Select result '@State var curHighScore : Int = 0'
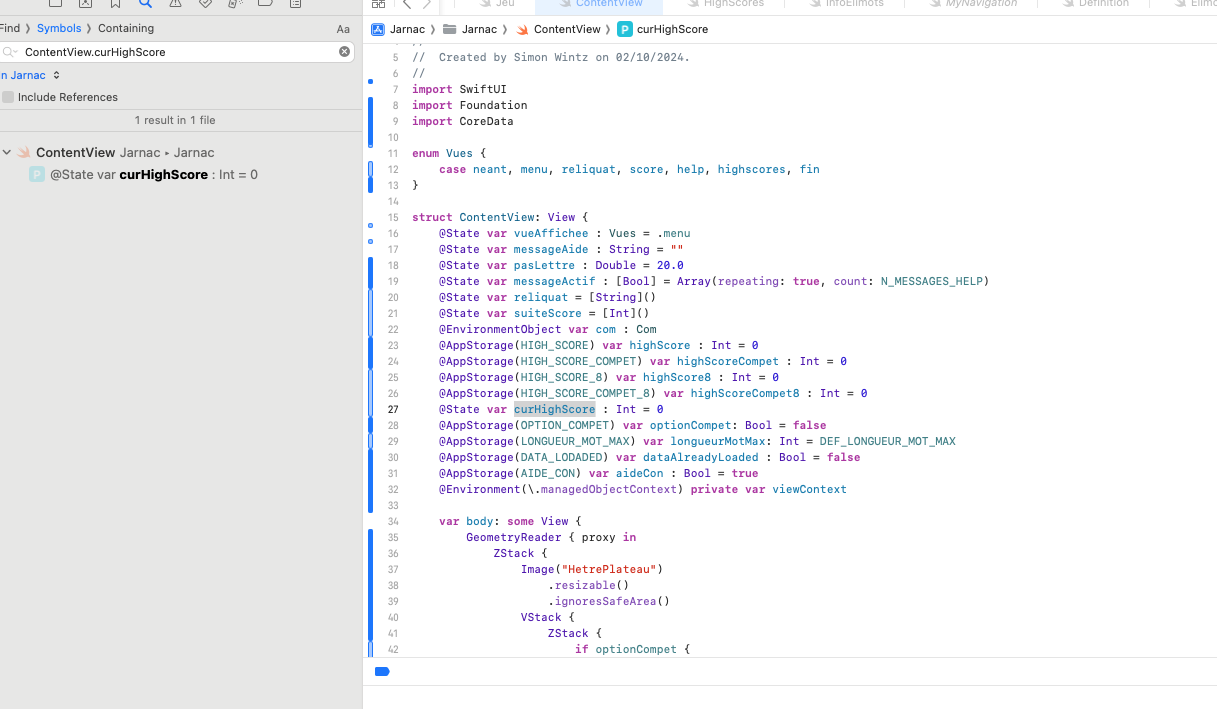The height and width of the screenshot is (709, 1217). click(154, 174)
